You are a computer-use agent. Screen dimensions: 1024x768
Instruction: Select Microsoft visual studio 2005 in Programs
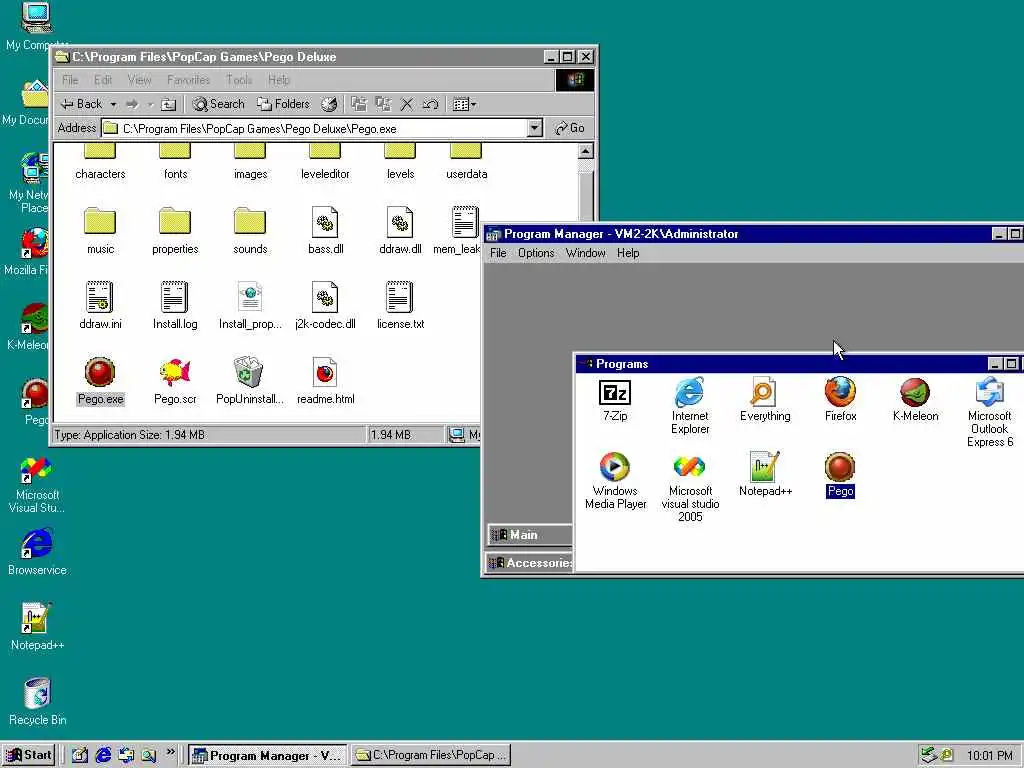tap(690, 488)
